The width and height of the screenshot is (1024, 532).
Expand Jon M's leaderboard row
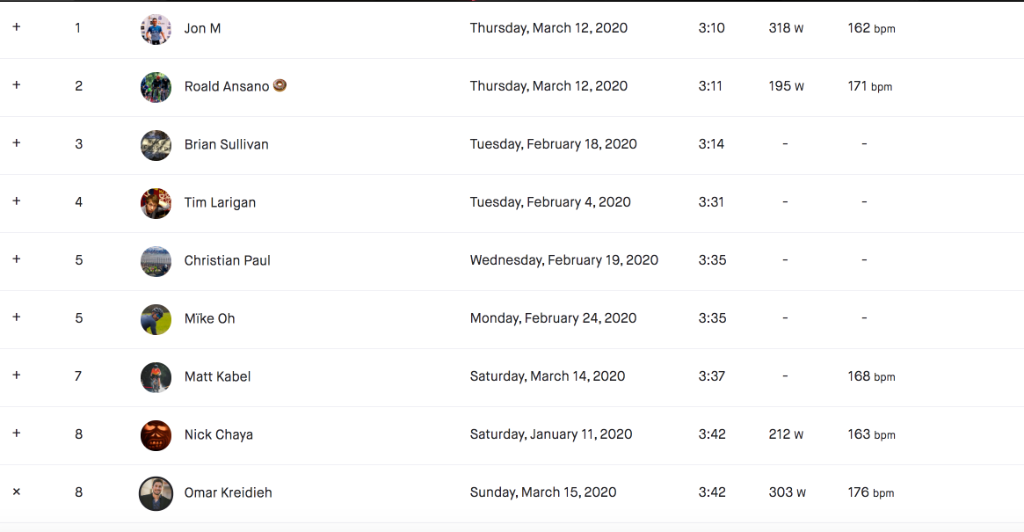point(16,28)
